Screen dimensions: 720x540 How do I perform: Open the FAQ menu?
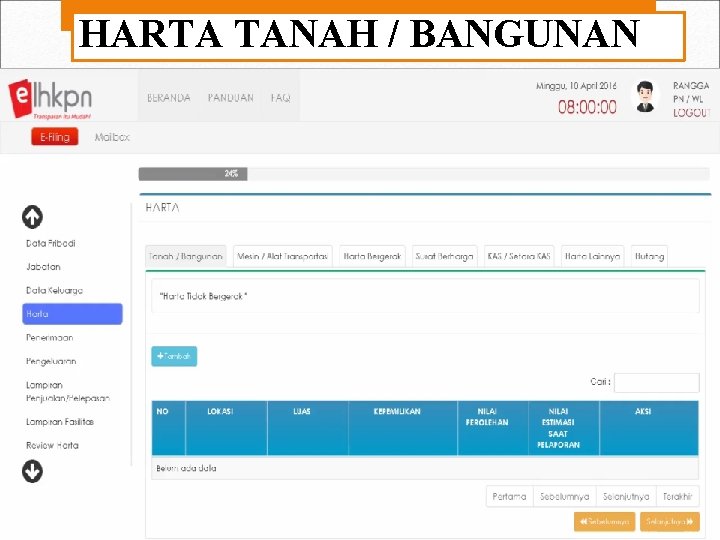[281, 98]
